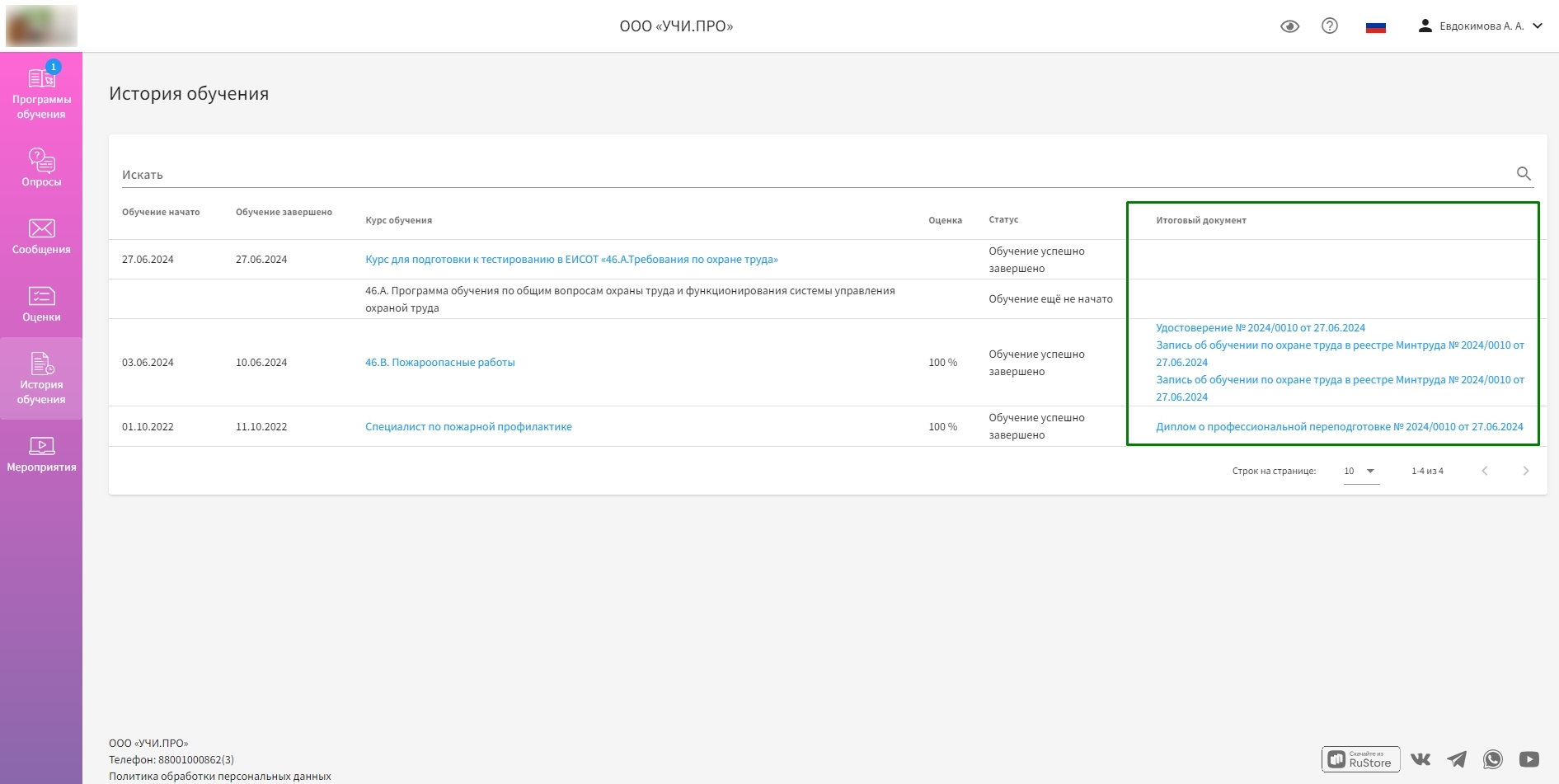1559x784 pixels.
Task: Open help question mark icon
Action: [x=1329, y=26]
